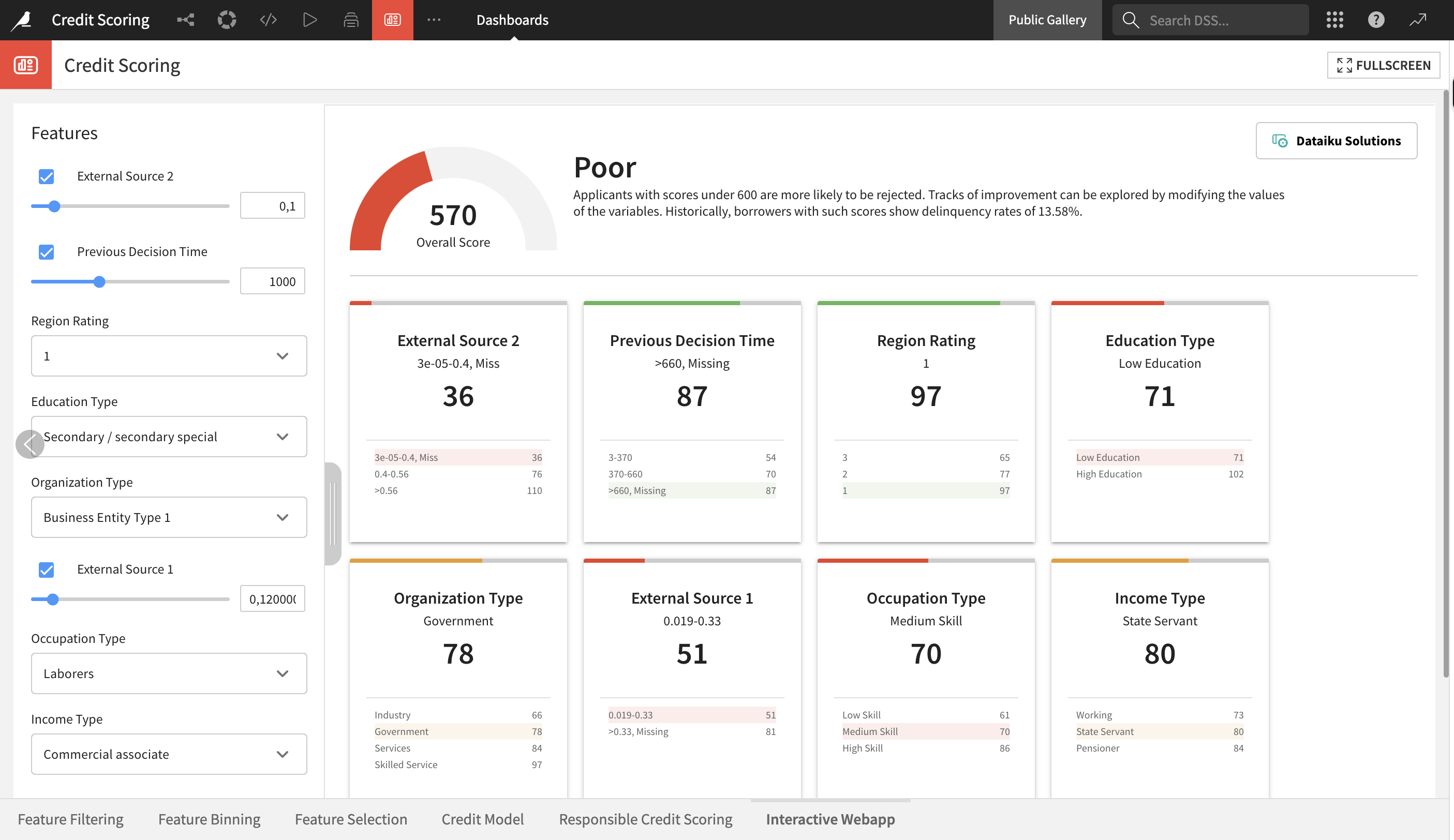This screenshot has height=840, width=1454.
Task: Select the red Dashboards icon
Action: (392, 19)
